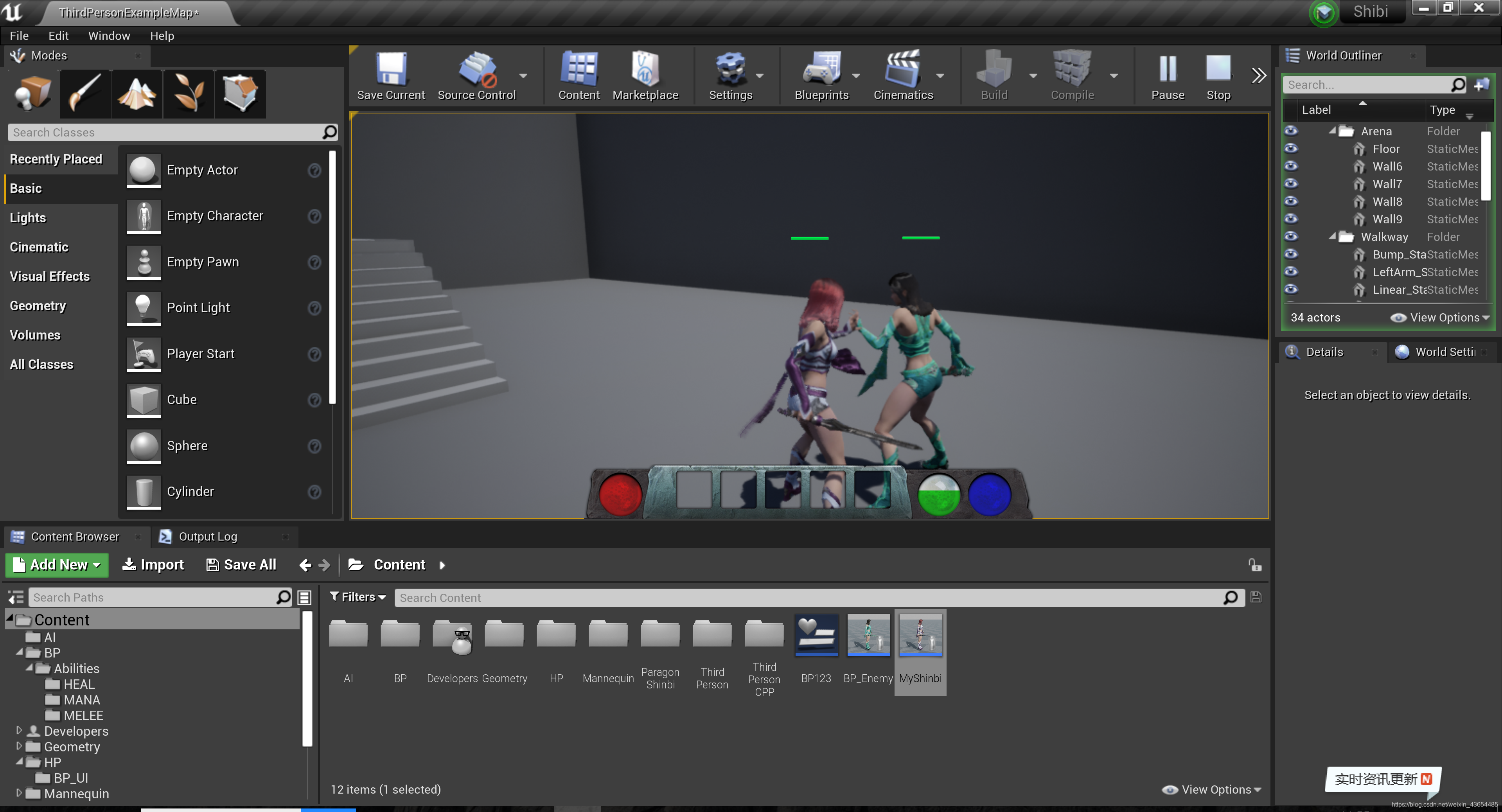The image size is (1502, 812).
Task: Click the Save All button
Action: pos(241,564)
